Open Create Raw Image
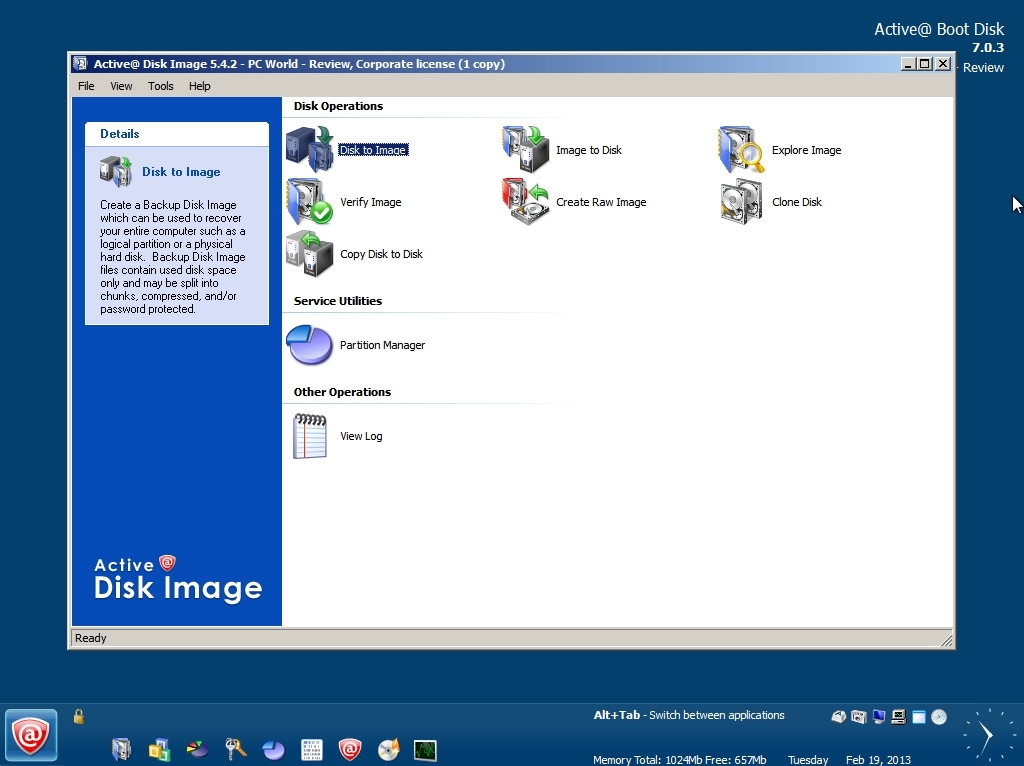 pos(601,202)
